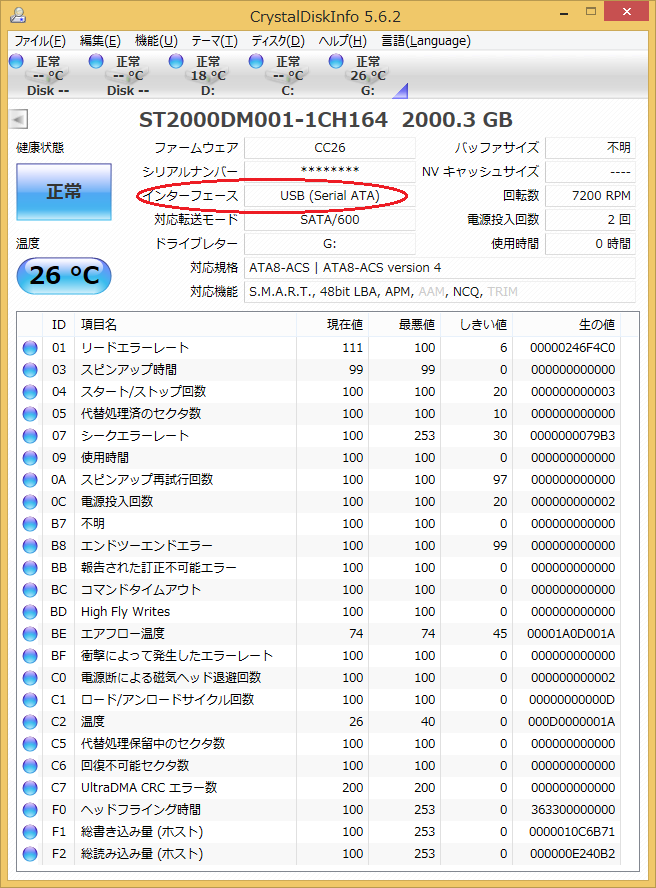
Task: Click the power-on hours field 0 時間
Action: (x=590, y=244)
